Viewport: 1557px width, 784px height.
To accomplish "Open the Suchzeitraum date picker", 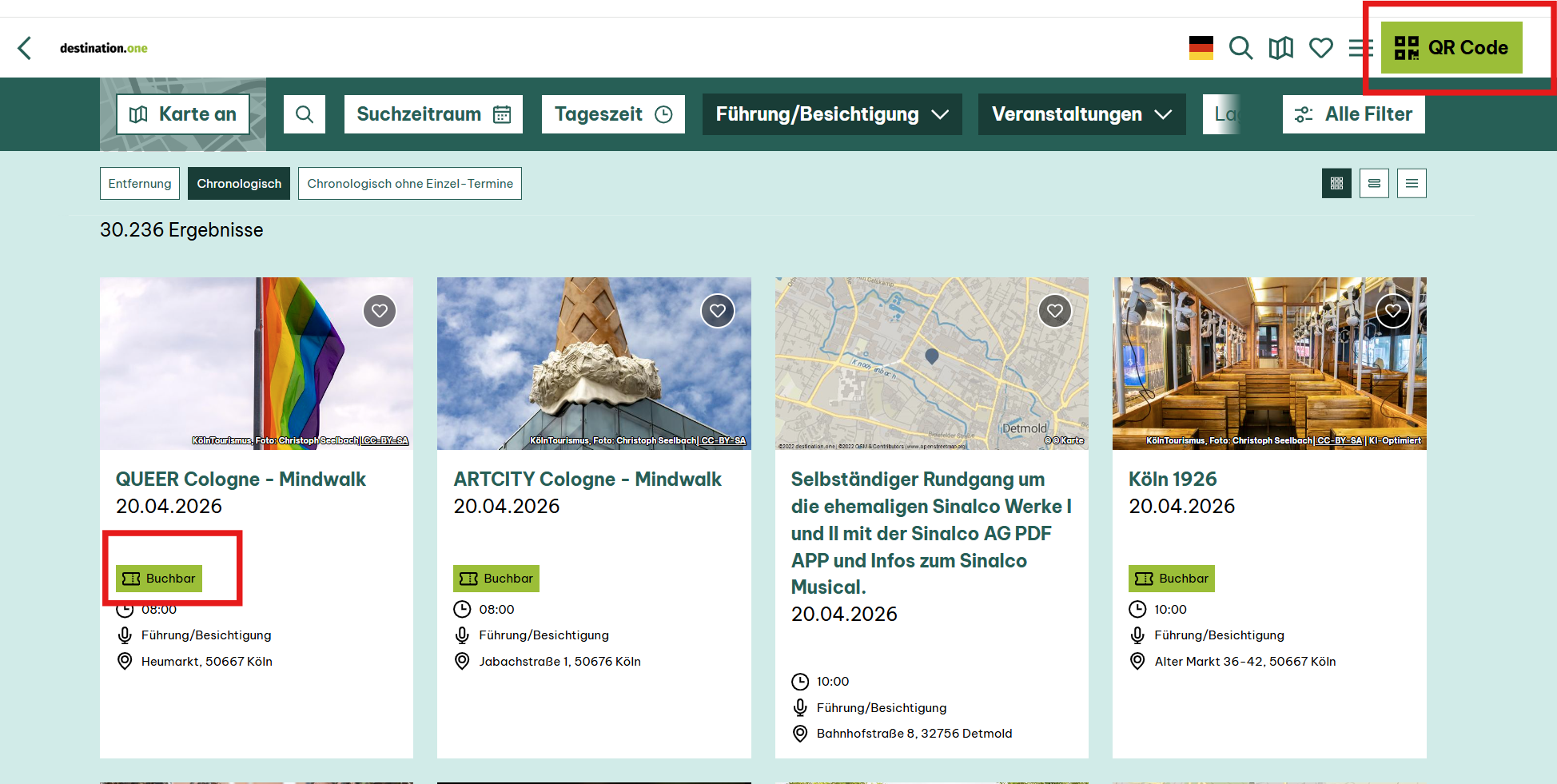I will point(433,114).
